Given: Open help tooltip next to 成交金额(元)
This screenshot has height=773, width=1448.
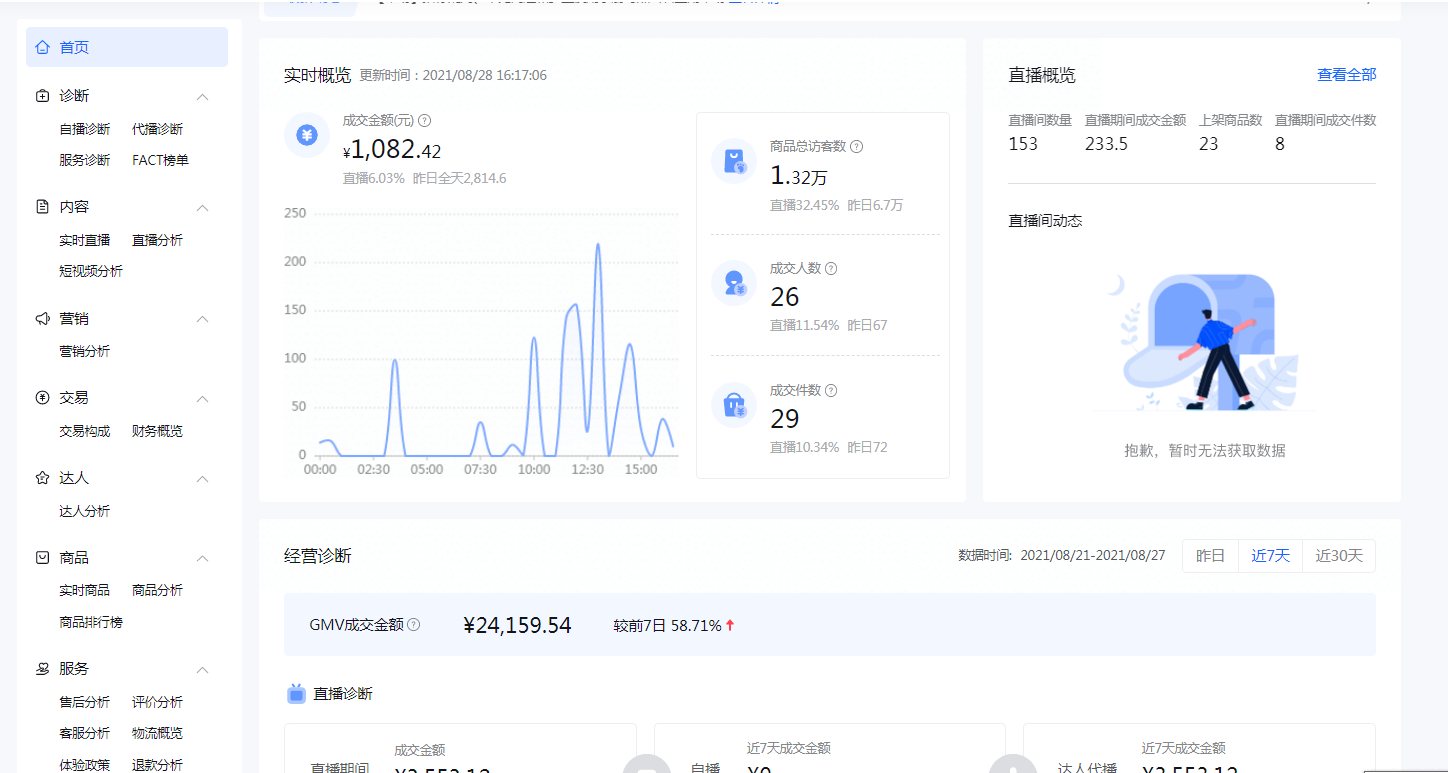Looking at the screenshot, I should point(425,121).
